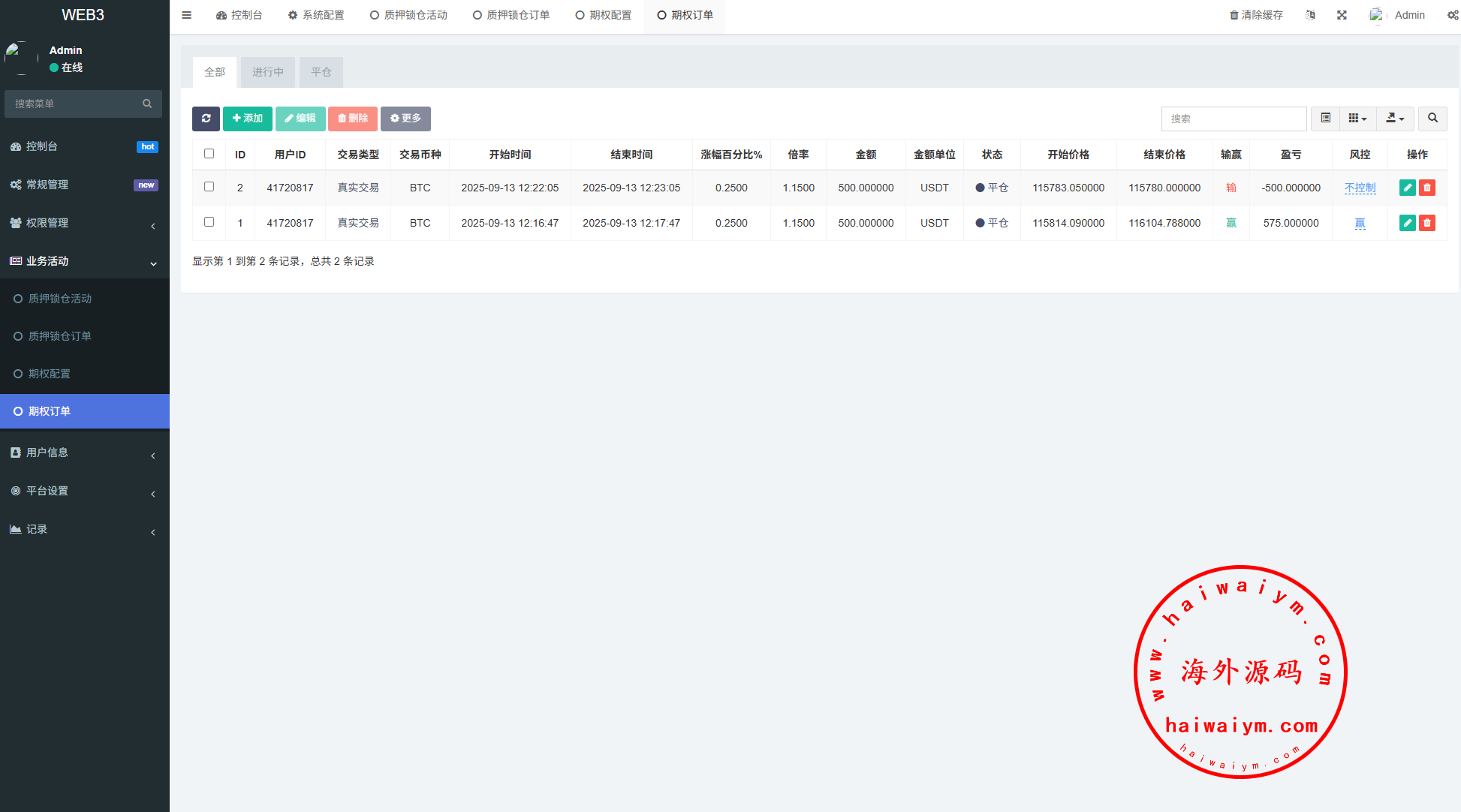Open 期权配置 in the sidebar
Image resolution: width=1461 pixels, height=812 pixels.
[50, 374]
